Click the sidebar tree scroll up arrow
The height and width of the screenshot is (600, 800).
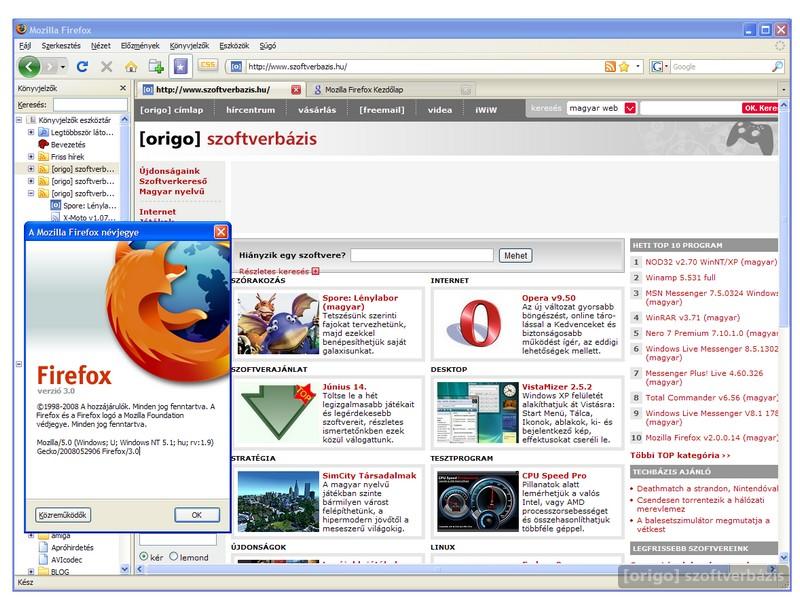pyautogui.click(x=124, y=119)
